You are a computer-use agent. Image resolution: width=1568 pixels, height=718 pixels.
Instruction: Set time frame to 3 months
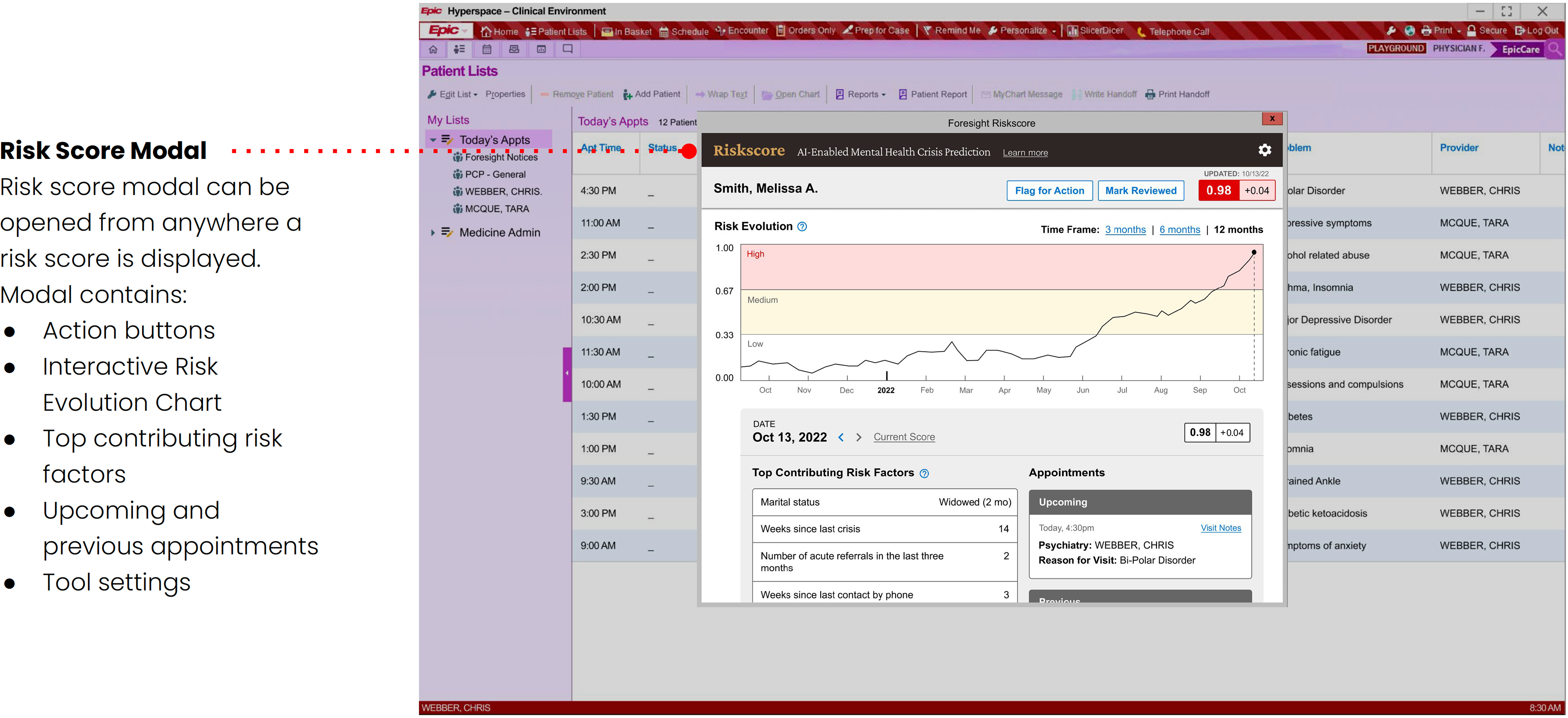(1125, 230)
